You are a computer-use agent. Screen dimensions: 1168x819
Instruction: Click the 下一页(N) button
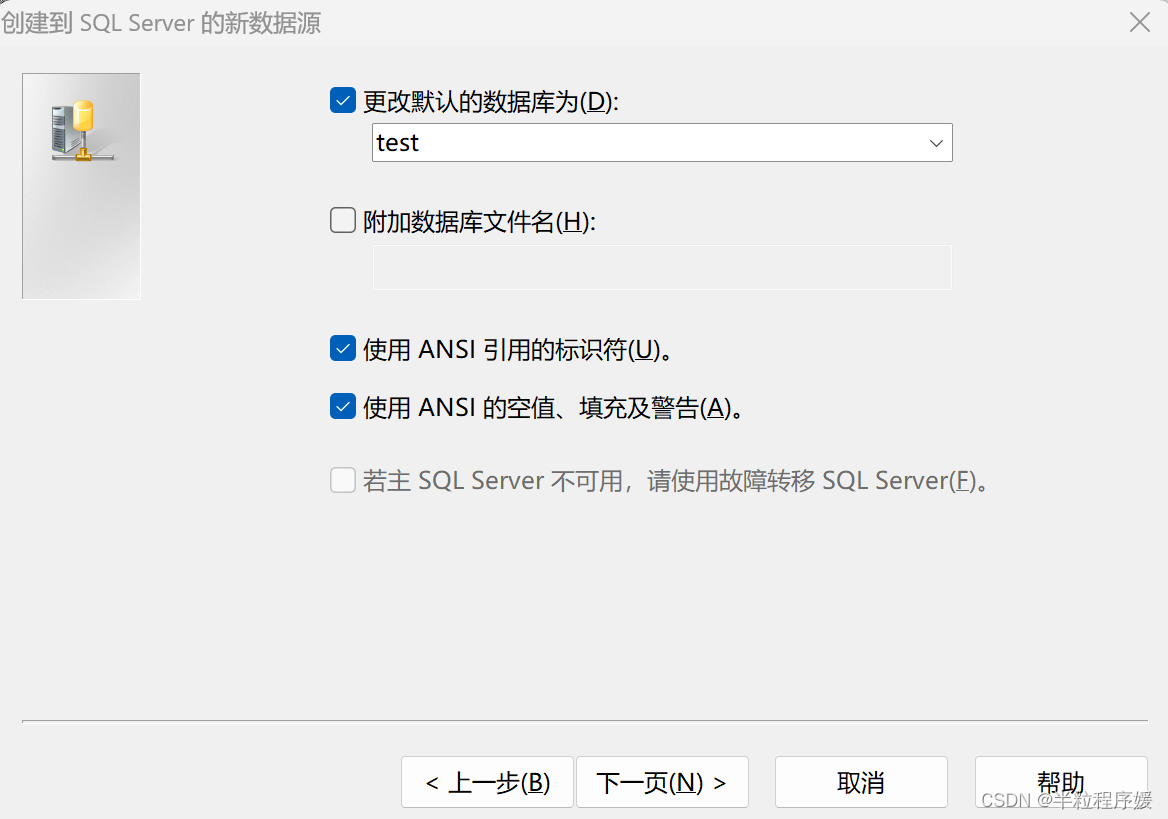click(662, 783)
